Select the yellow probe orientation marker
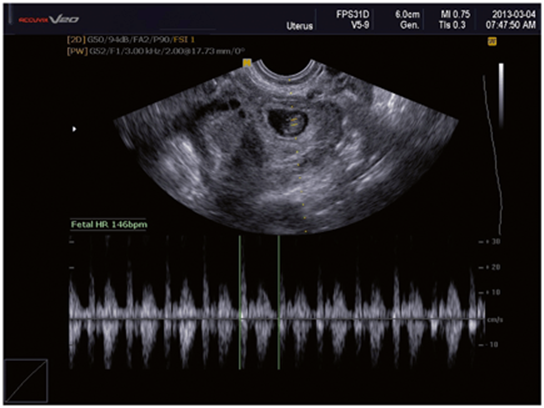This screenshot has width=544, height=408. tap(247, 63)
